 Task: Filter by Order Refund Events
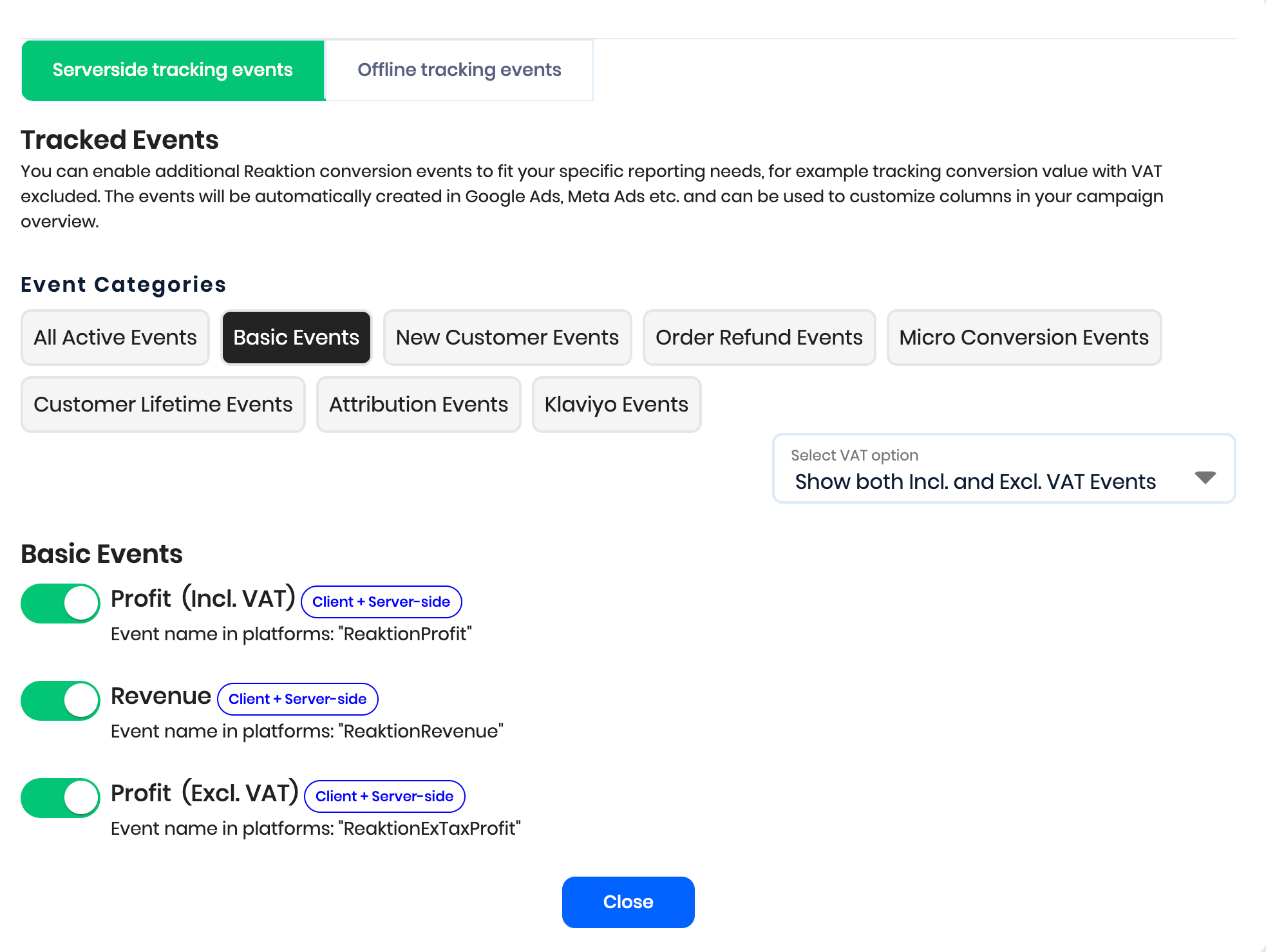point(759,338)
